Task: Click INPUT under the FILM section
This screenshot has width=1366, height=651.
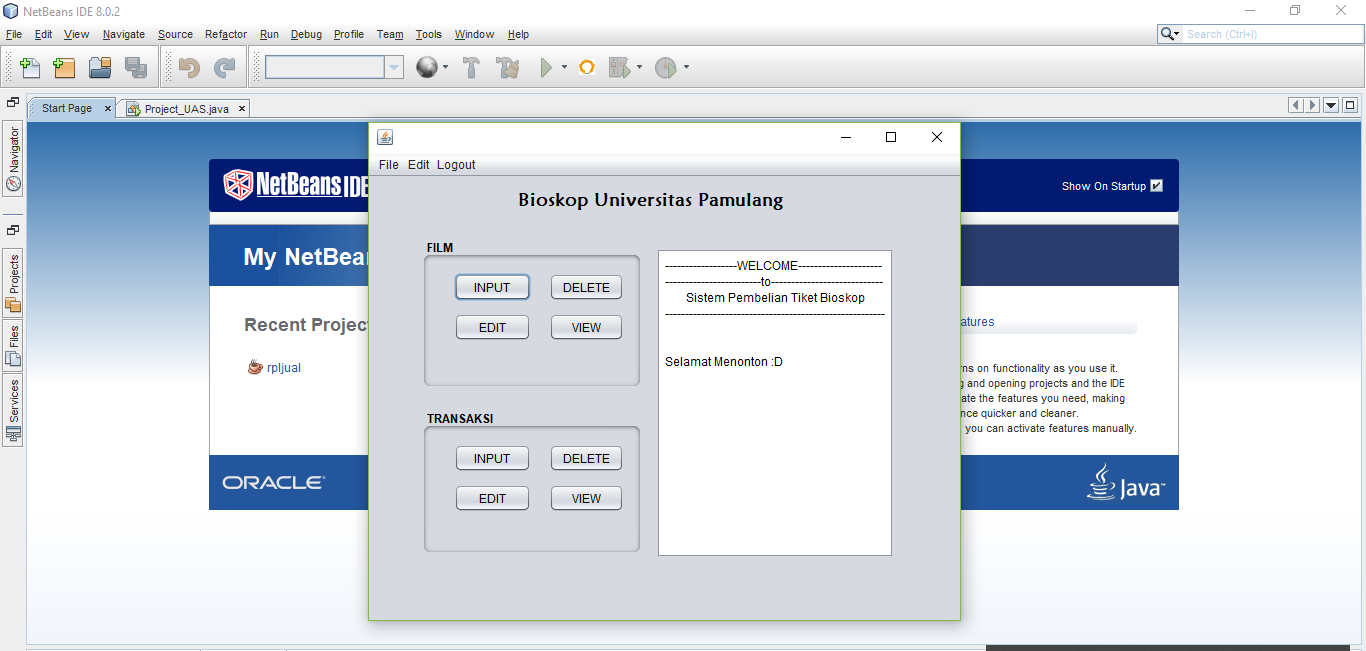Action: click(492, 286)
